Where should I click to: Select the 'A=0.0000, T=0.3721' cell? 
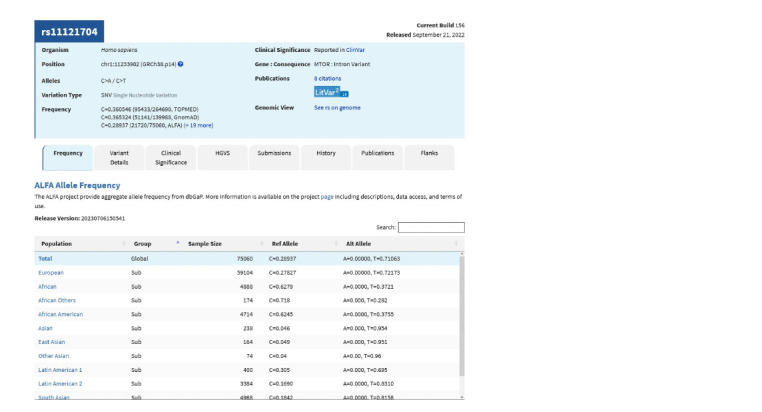368,287
